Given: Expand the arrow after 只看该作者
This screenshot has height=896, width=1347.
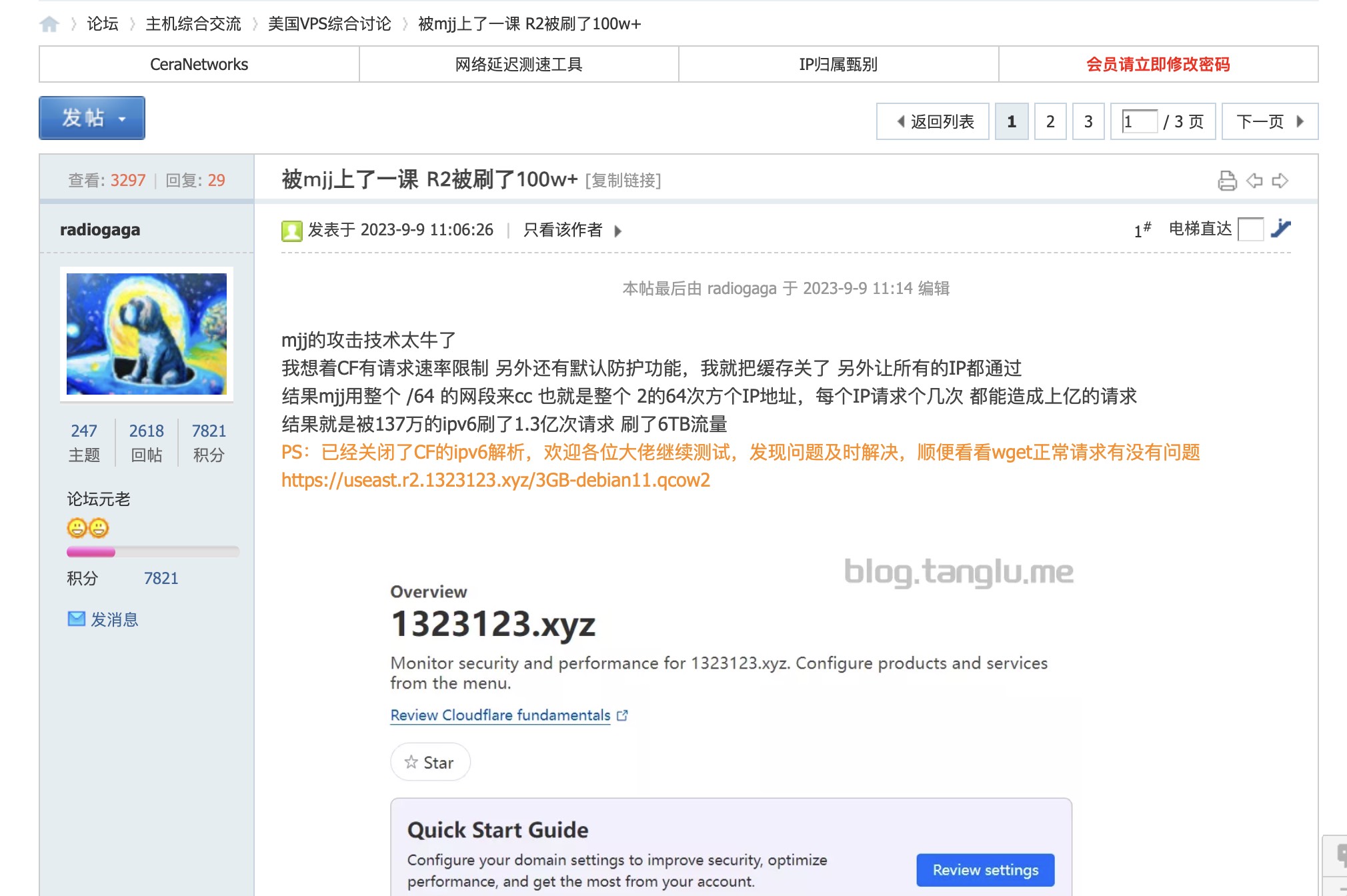Looking at the screenshot, I should pyautogui.click(x=618, y=231).
